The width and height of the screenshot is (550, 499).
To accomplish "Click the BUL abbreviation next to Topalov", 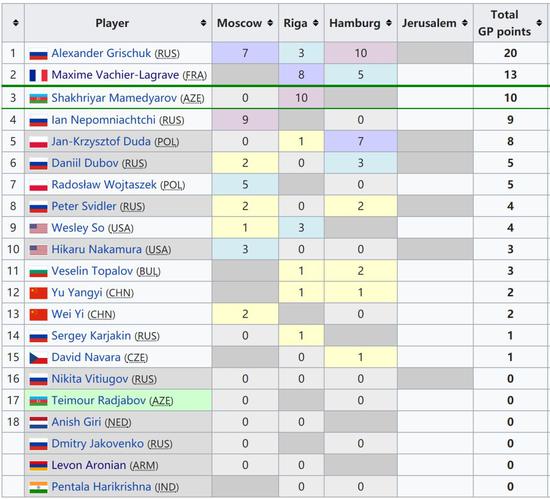I will pos(148,271).
